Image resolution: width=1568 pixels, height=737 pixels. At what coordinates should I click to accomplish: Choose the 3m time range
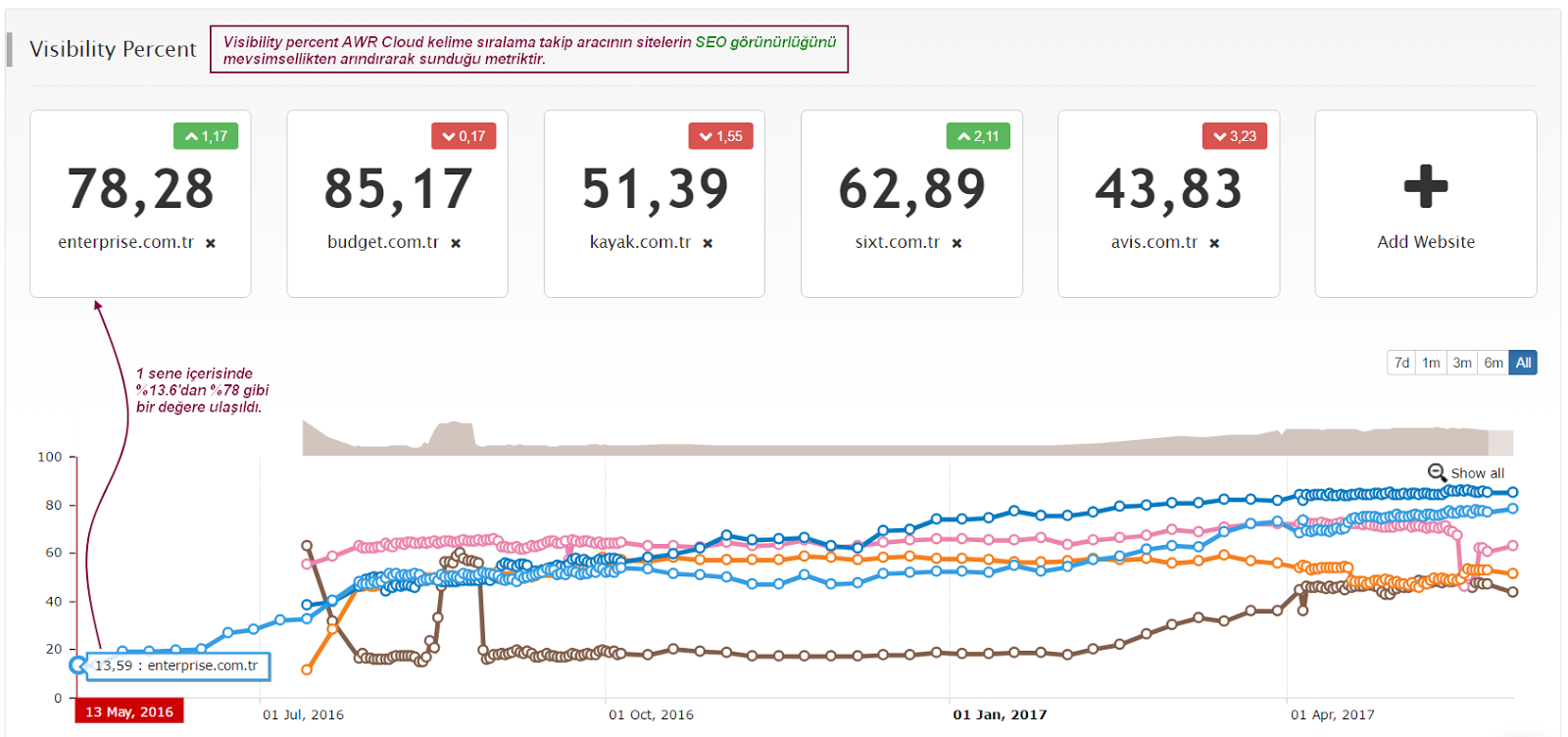click(1462, 363)
